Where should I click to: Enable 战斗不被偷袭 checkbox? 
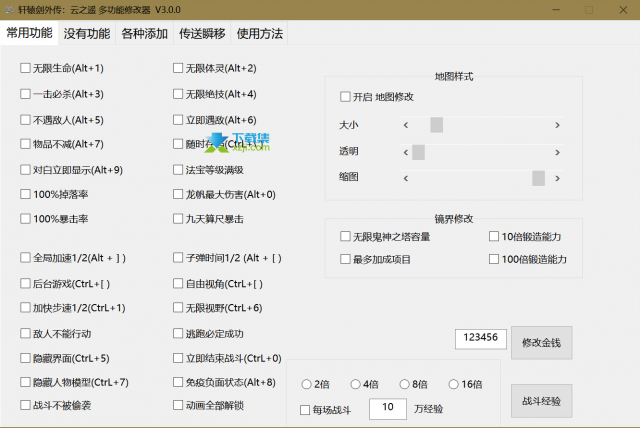[x=25, y=405]
